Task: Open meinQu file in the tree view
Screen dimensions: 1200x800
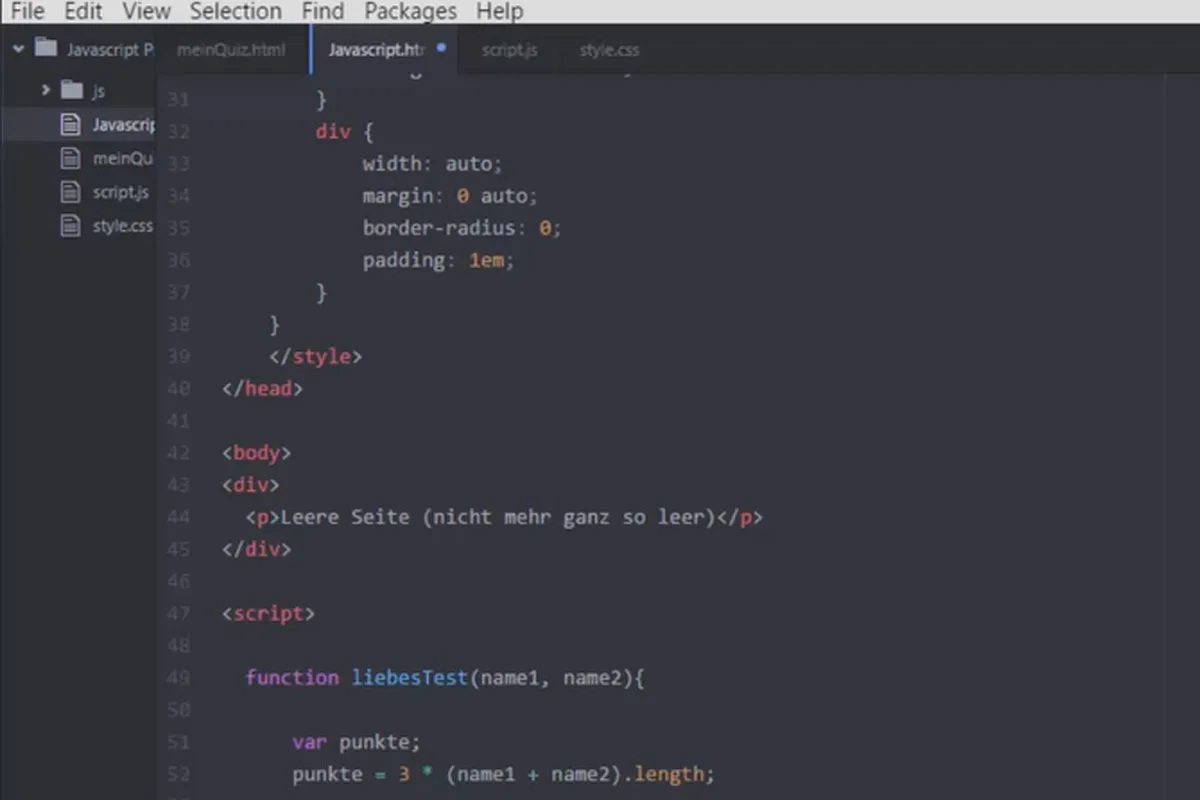Action: [x=123, y=158]
